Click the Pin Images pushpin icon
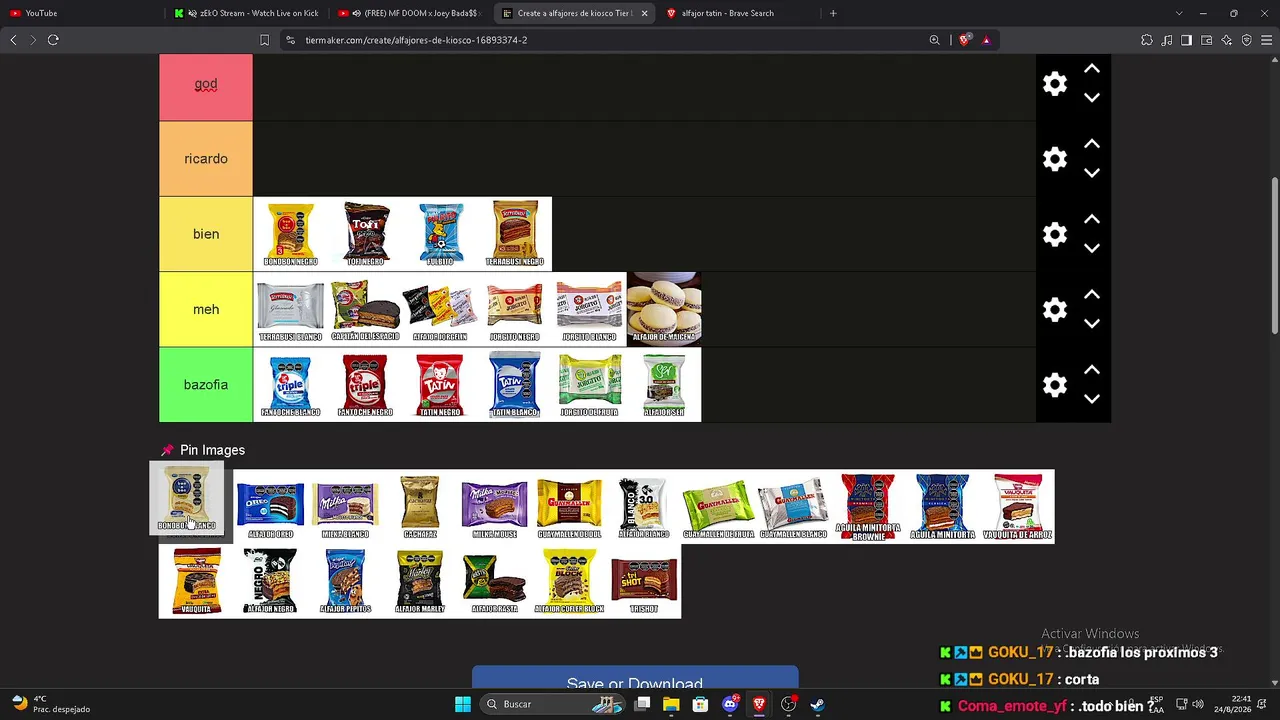This screenshot has height=720, width=1280. point(167,450)
